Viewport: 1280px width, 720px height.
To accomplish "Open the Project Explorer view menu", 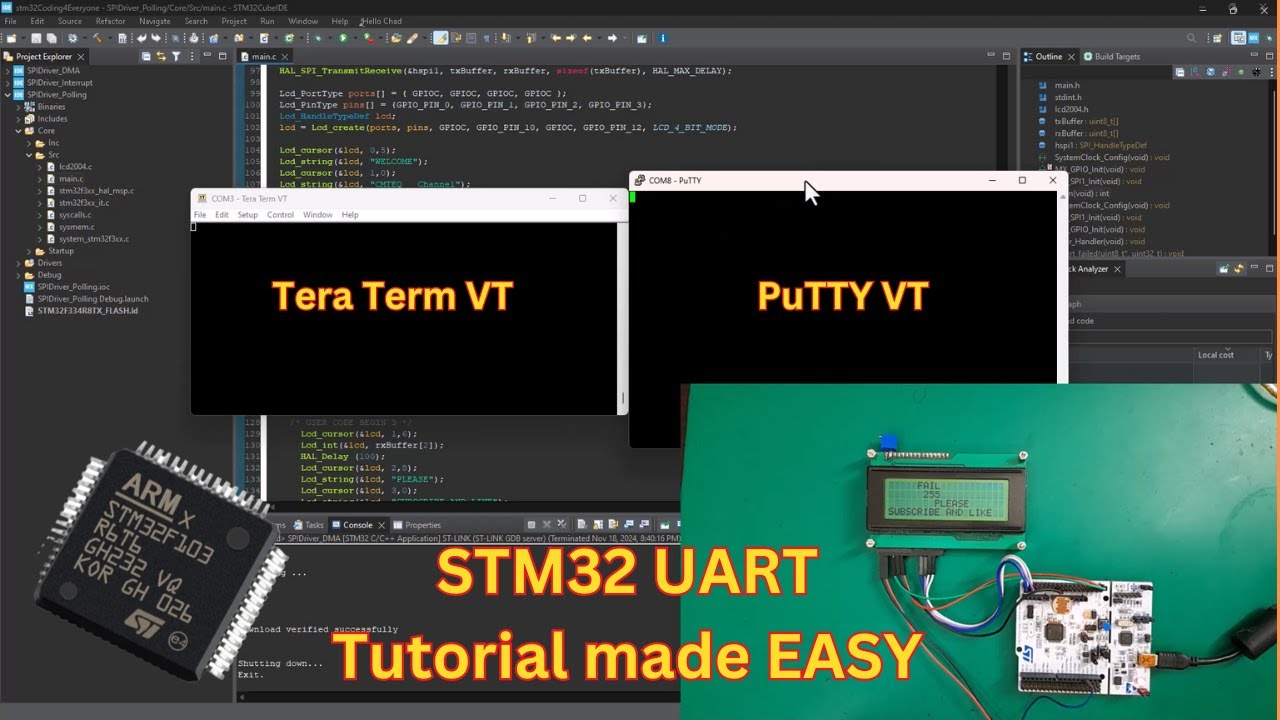I will [x=192, y=57].
